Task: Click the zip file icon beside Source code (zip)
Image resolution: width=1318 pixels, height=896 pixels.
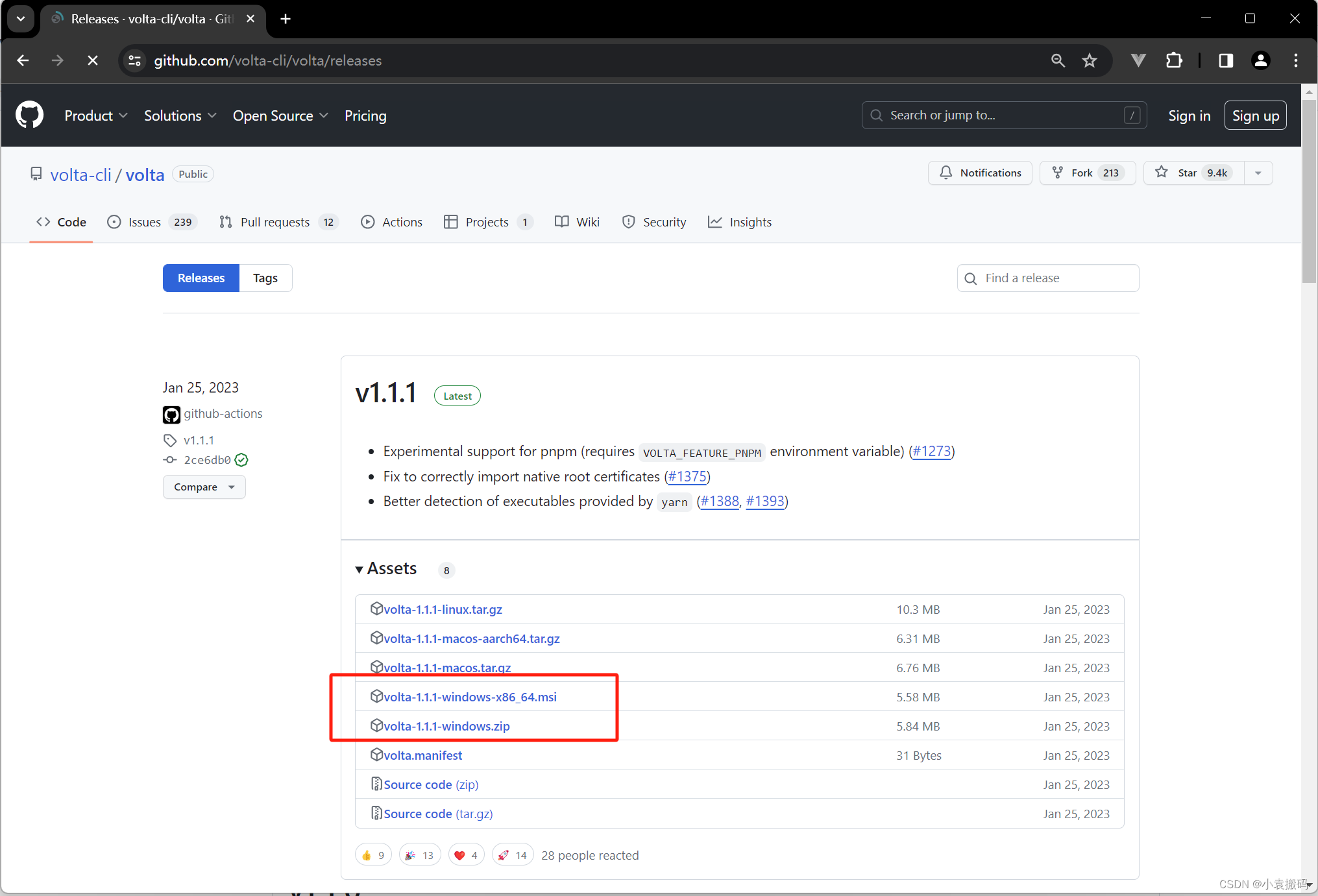Action: [376, 784]
